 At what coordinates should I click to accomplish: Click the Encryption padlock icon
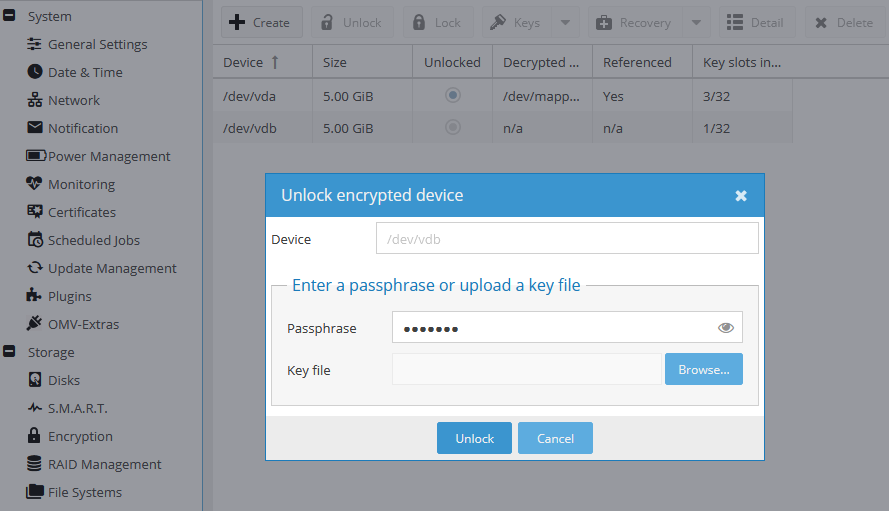click(x=35, y=436)
